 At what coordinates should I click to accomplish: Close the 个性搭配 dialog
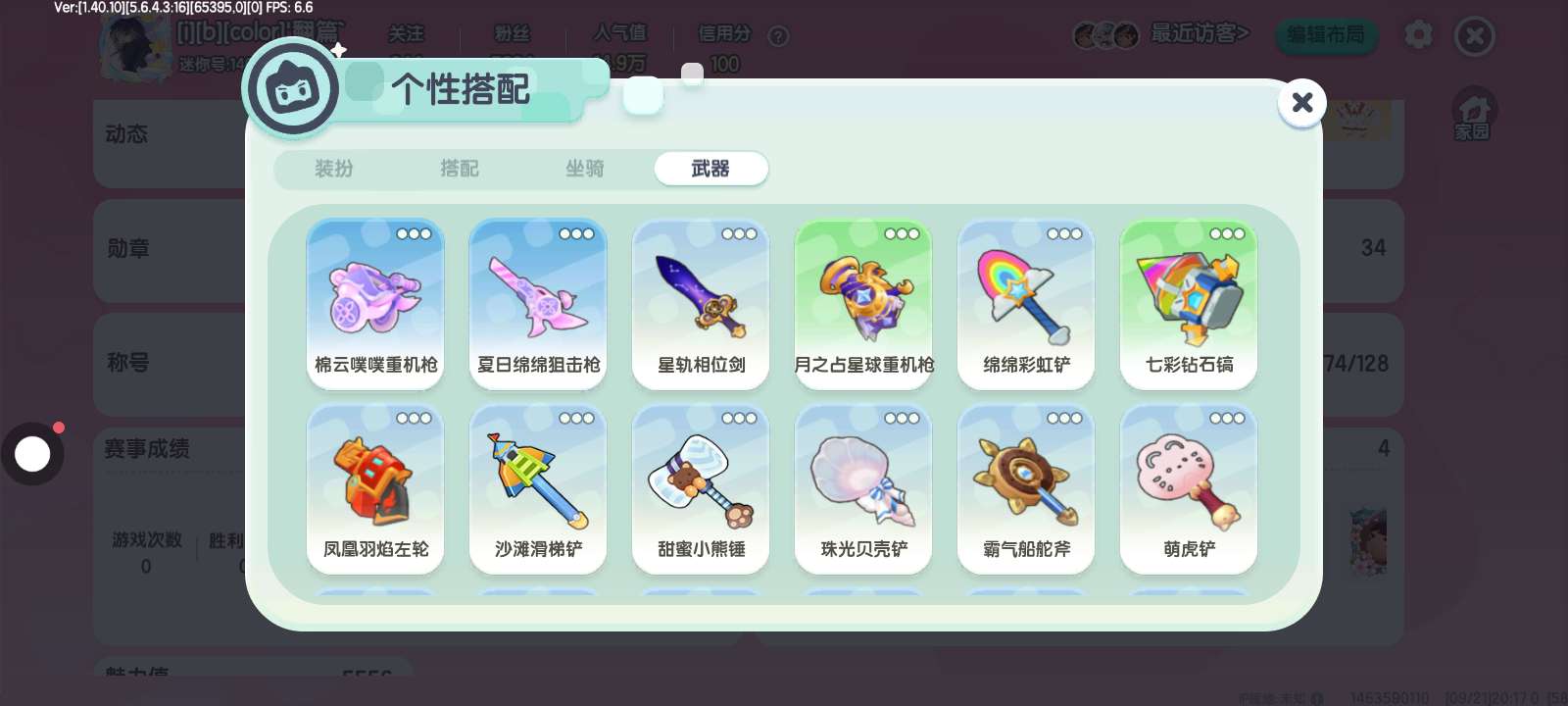pos(1302,102)
